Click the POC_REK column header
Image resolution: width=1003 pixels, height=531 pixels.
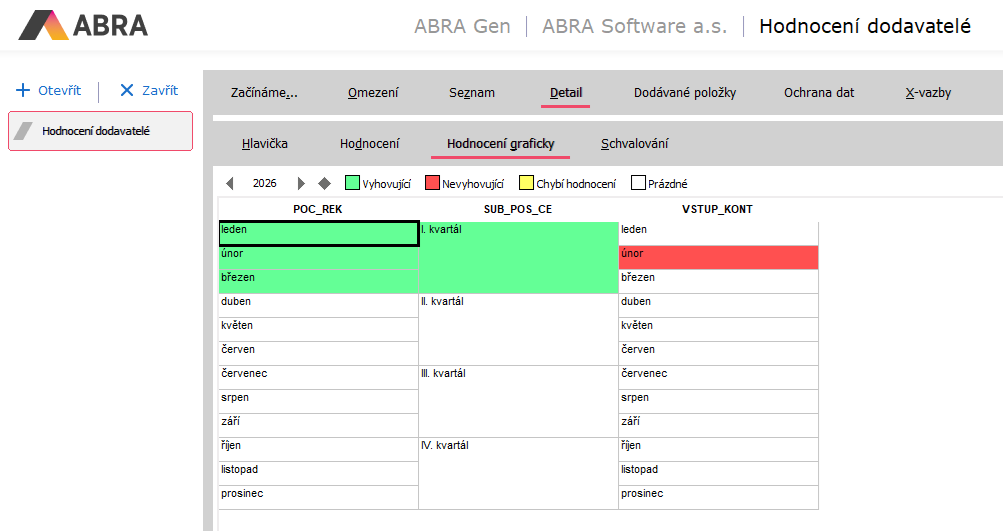coord(318,209)
